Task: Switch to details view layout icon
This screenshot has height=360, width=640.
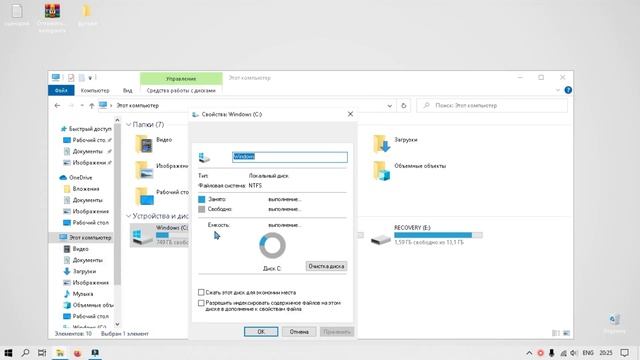Action: [556, 333]
